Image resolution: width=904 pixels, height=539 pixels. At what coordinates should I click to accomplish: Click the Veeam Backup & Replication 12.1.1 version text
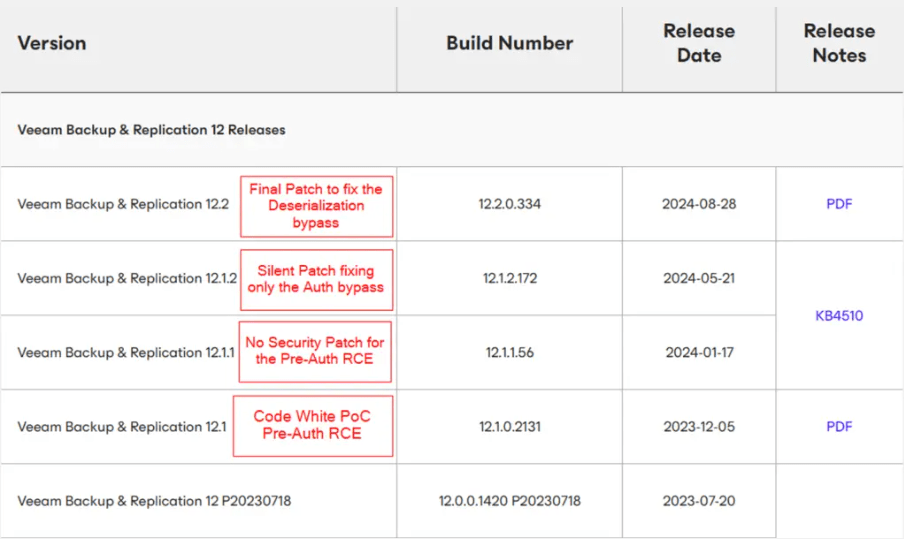point(126,352)
